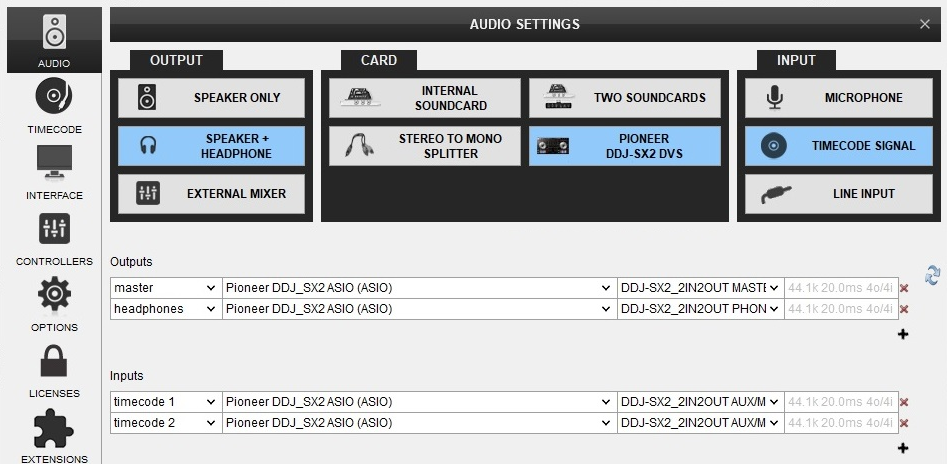Remove the master output row
947x464 pixels.
click(x=904, y=288)
